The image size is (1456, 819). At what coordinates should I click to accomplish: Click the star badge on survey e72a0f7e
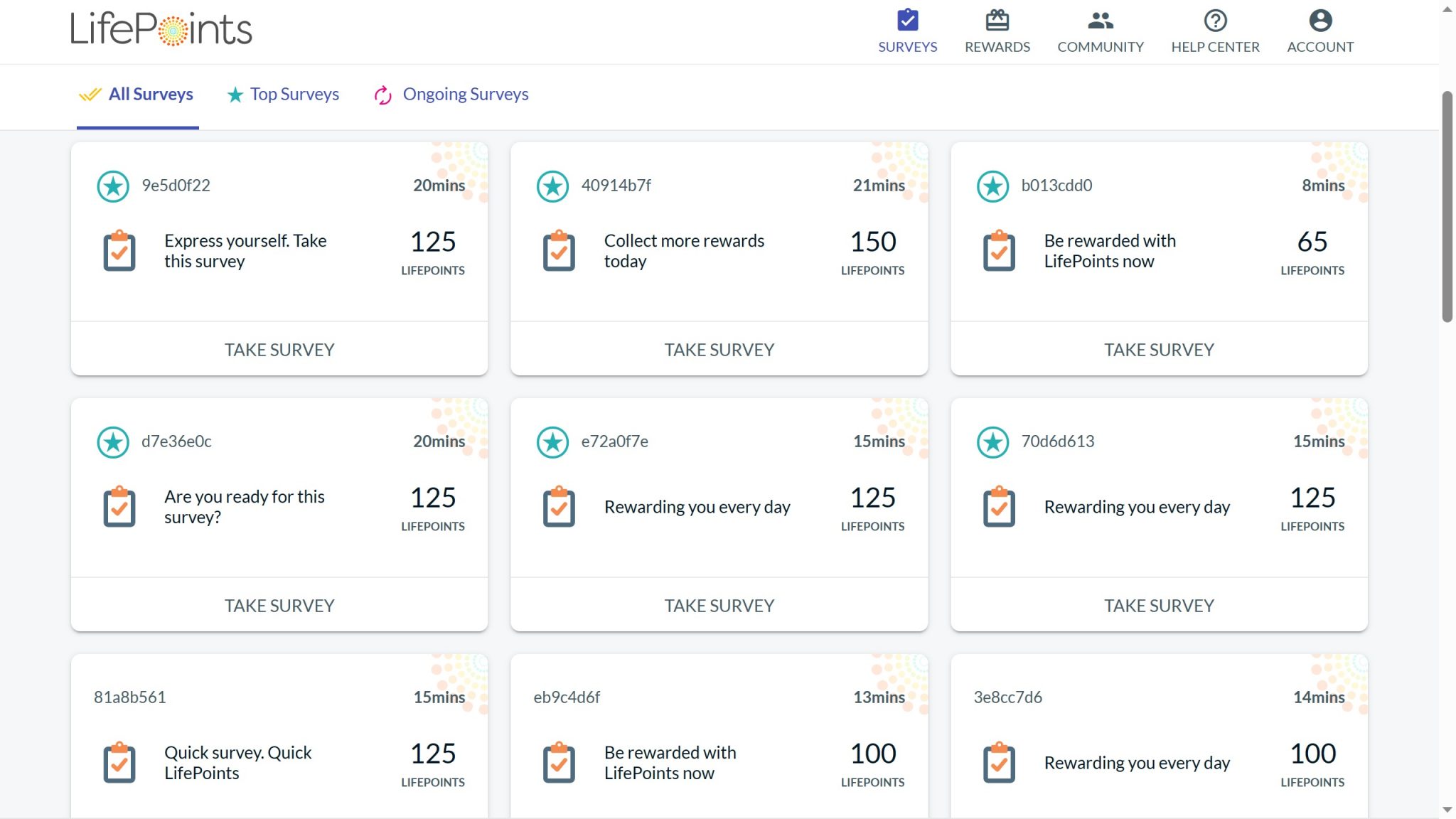point(552,442)
